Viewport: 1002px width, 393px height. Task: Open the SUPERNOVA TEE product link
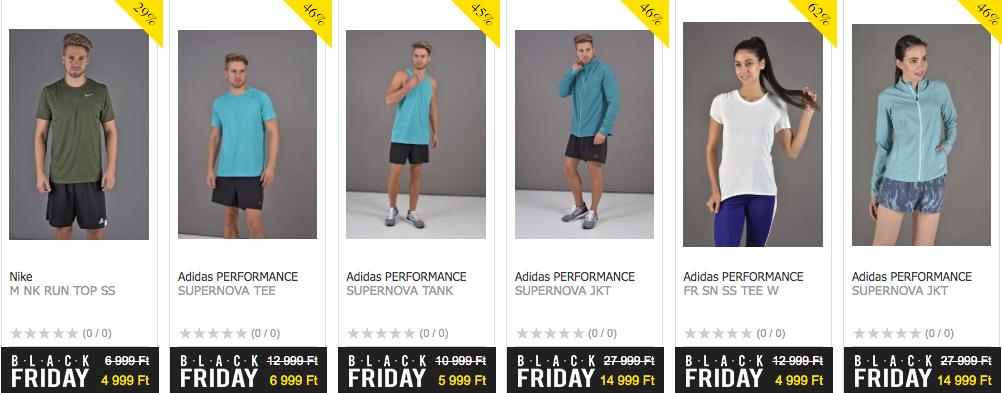(x=227, y=291)
